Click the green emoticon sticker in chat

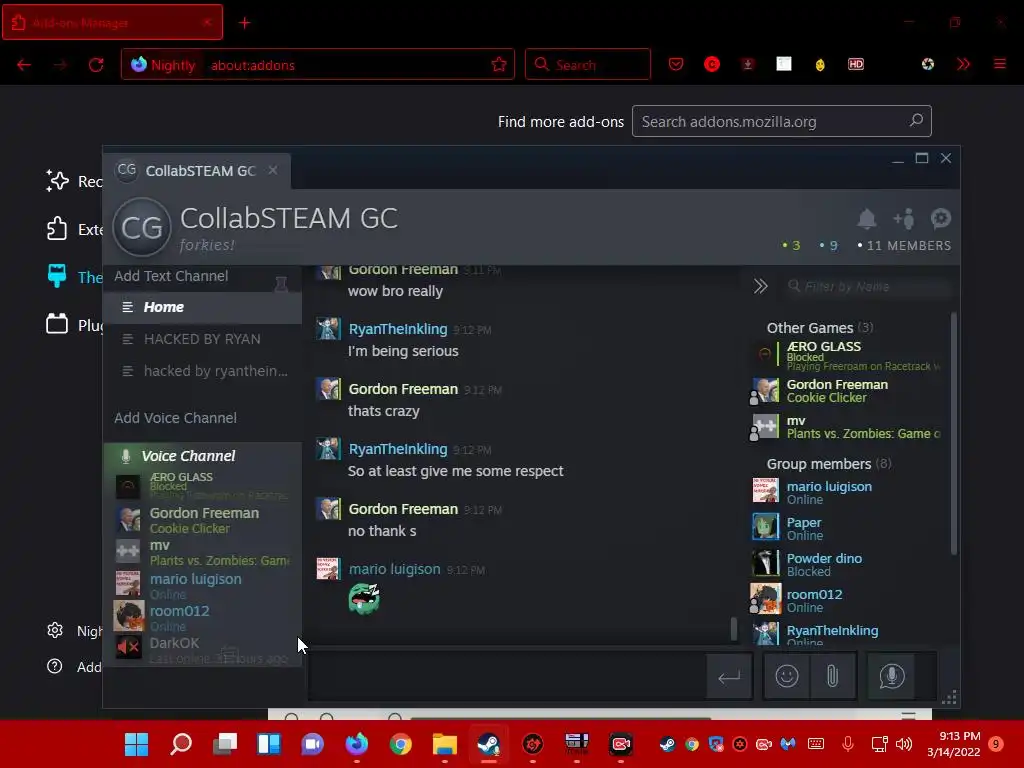[364, 598]
